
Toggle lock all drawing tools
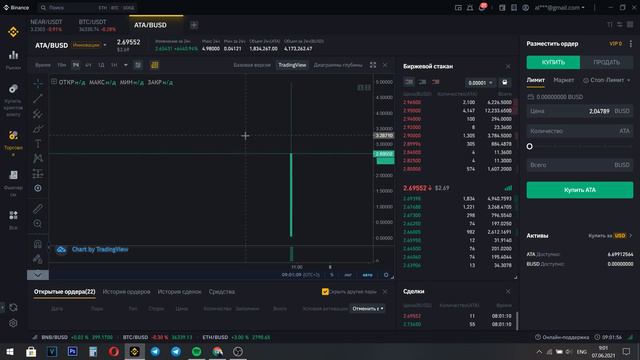pos(38,259)
